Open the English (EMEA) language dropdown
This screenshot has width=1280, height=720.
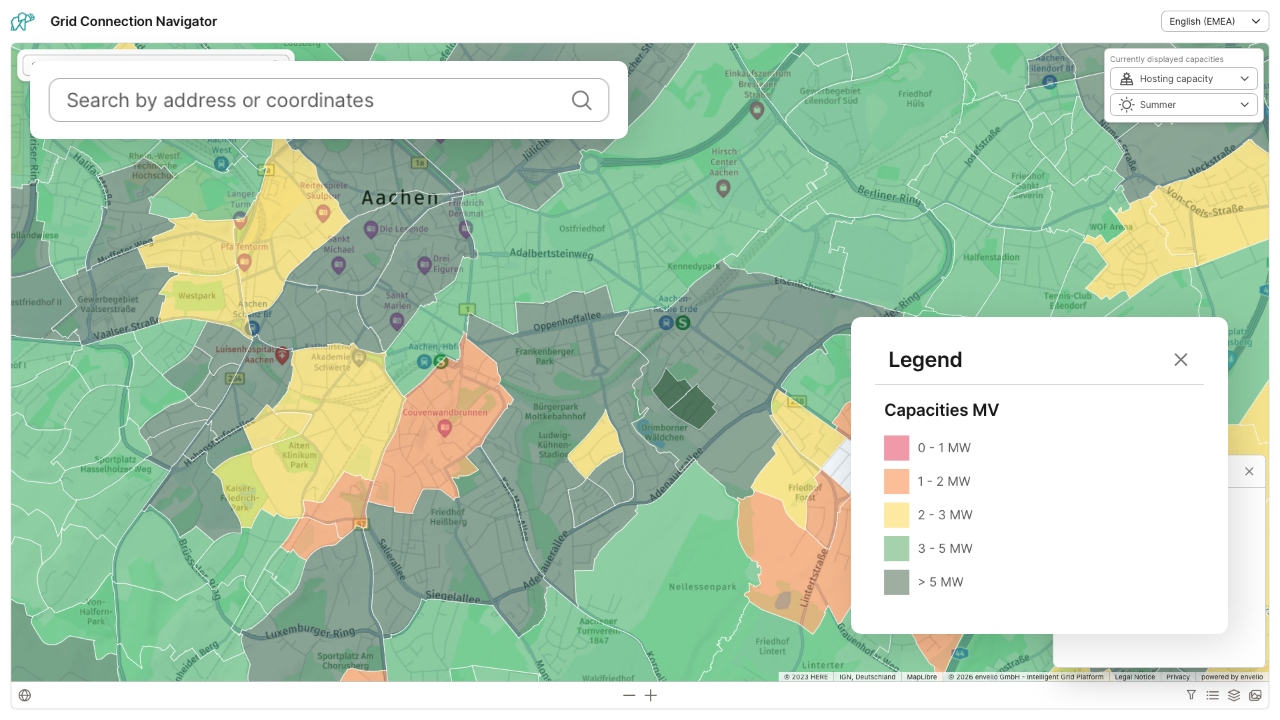(x=1214, y=21)
